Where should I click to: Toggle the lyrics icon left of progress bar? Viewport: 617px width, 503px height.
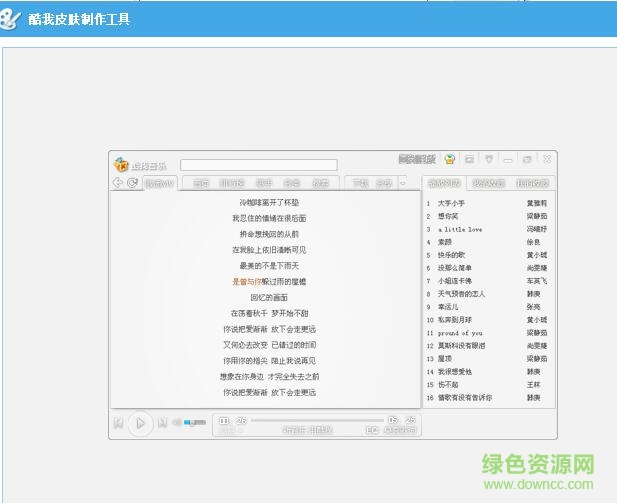(224, 421)
